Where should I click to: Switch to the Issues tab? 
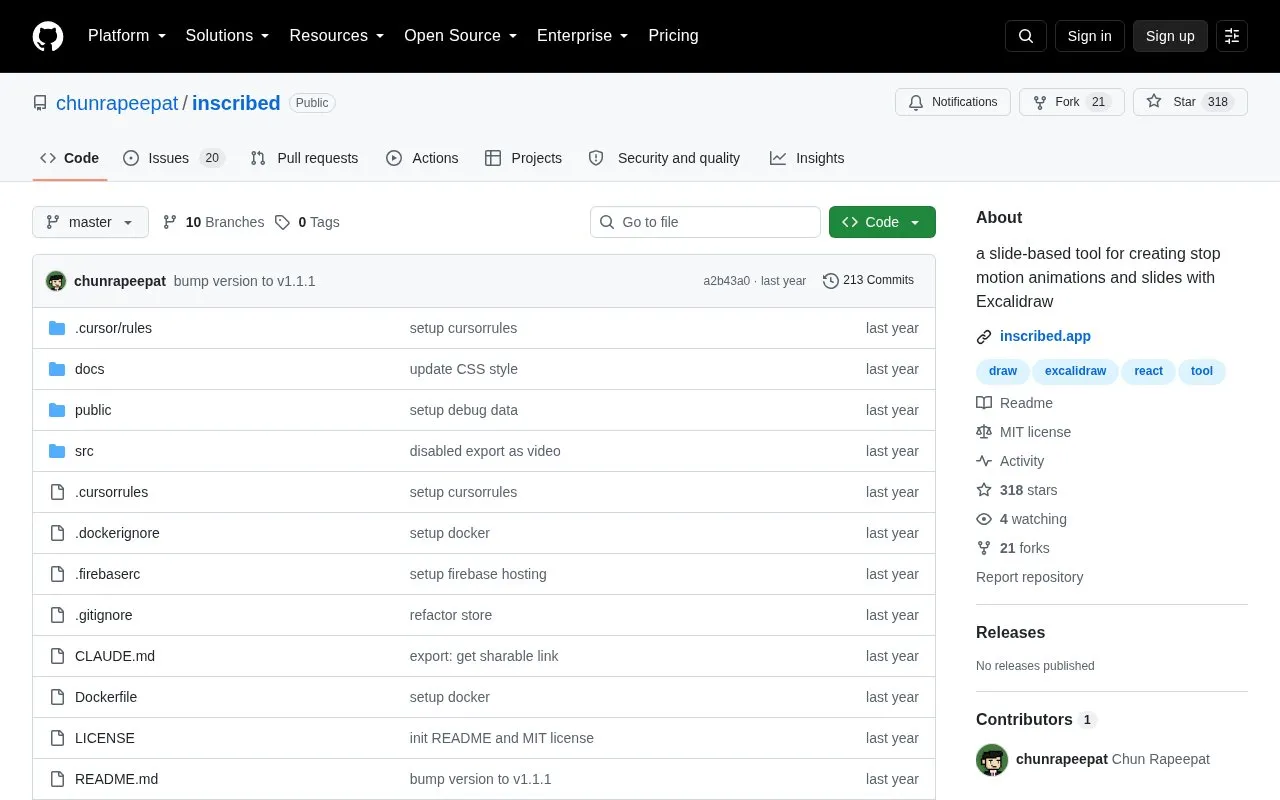click(174, 158)
